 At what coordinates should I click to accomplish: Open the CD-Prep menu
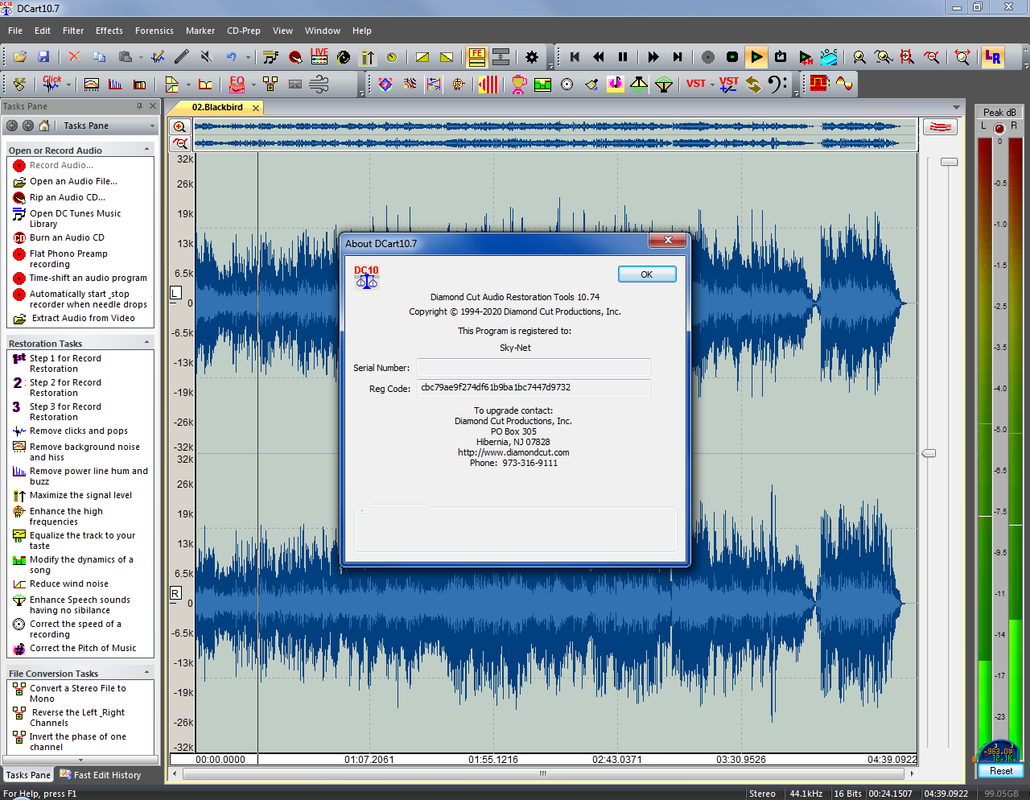tap(244, 30)
